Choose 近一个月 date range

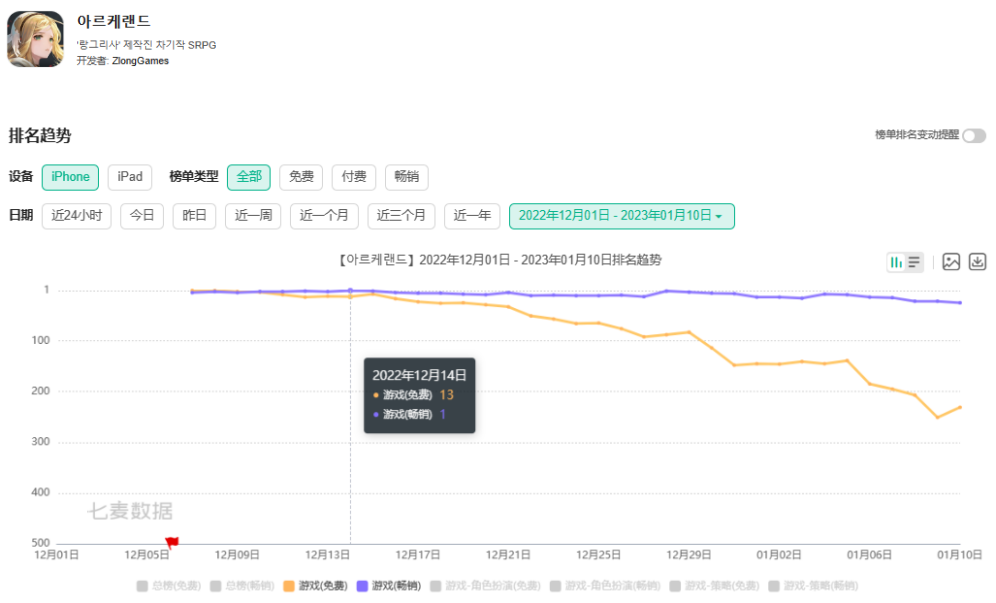pyautogui.click(x=324, y=216)
